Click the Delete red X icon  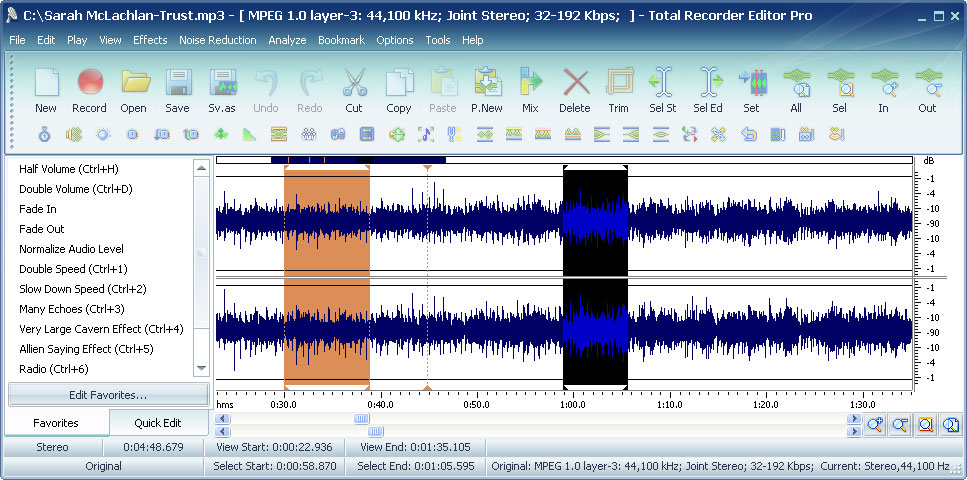575,82
